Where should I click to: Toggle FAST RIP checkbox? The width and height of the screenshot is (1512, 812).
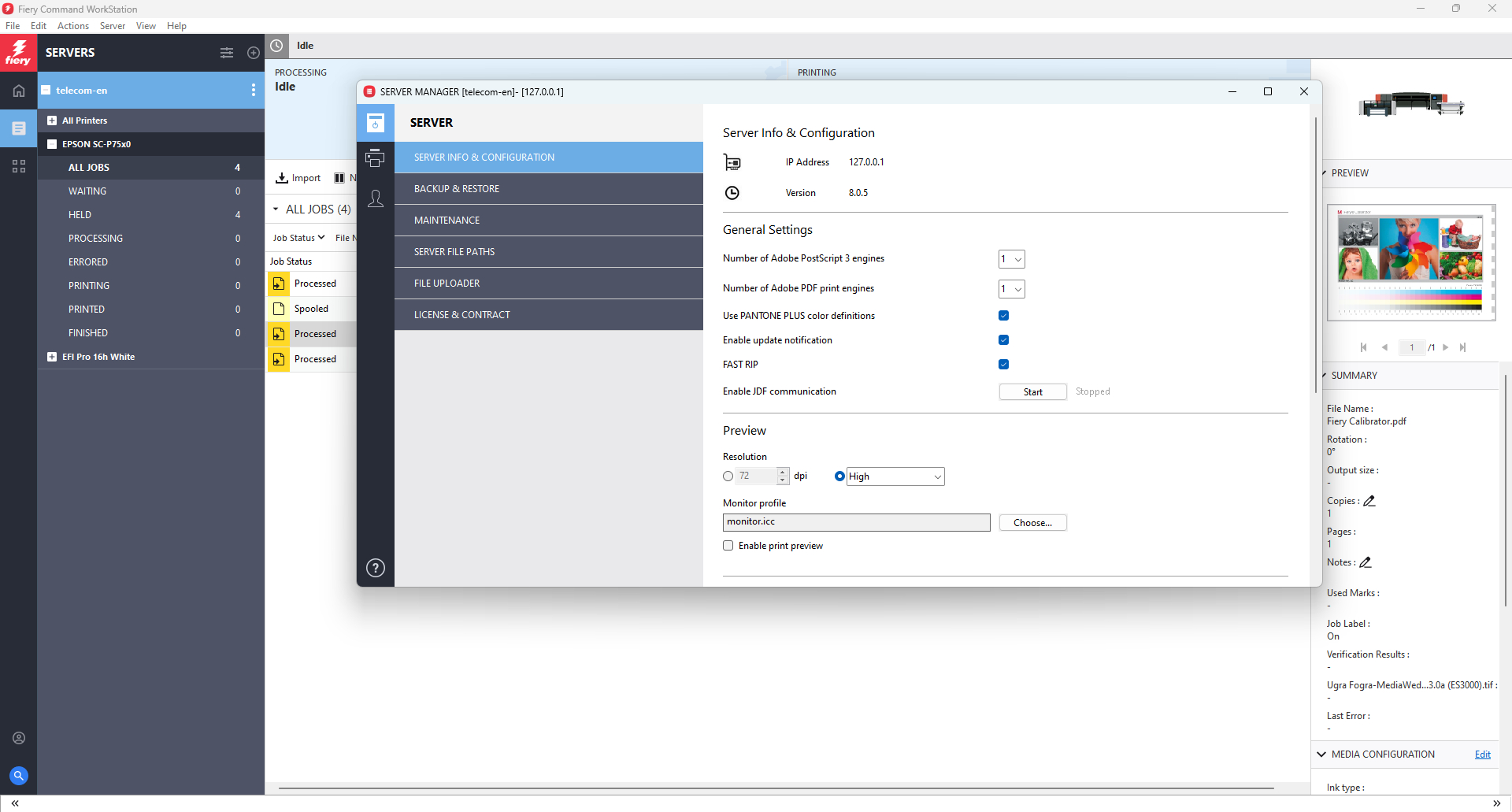point(1003,365)
